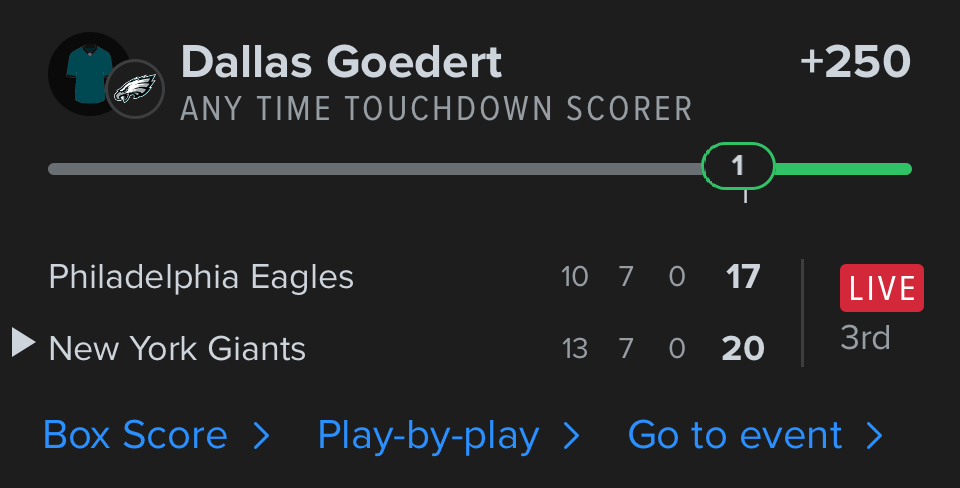Click the green segment of the progress bar
This screenshot has height=488, width=960.
pyautogui.click(x=842, y=169)
